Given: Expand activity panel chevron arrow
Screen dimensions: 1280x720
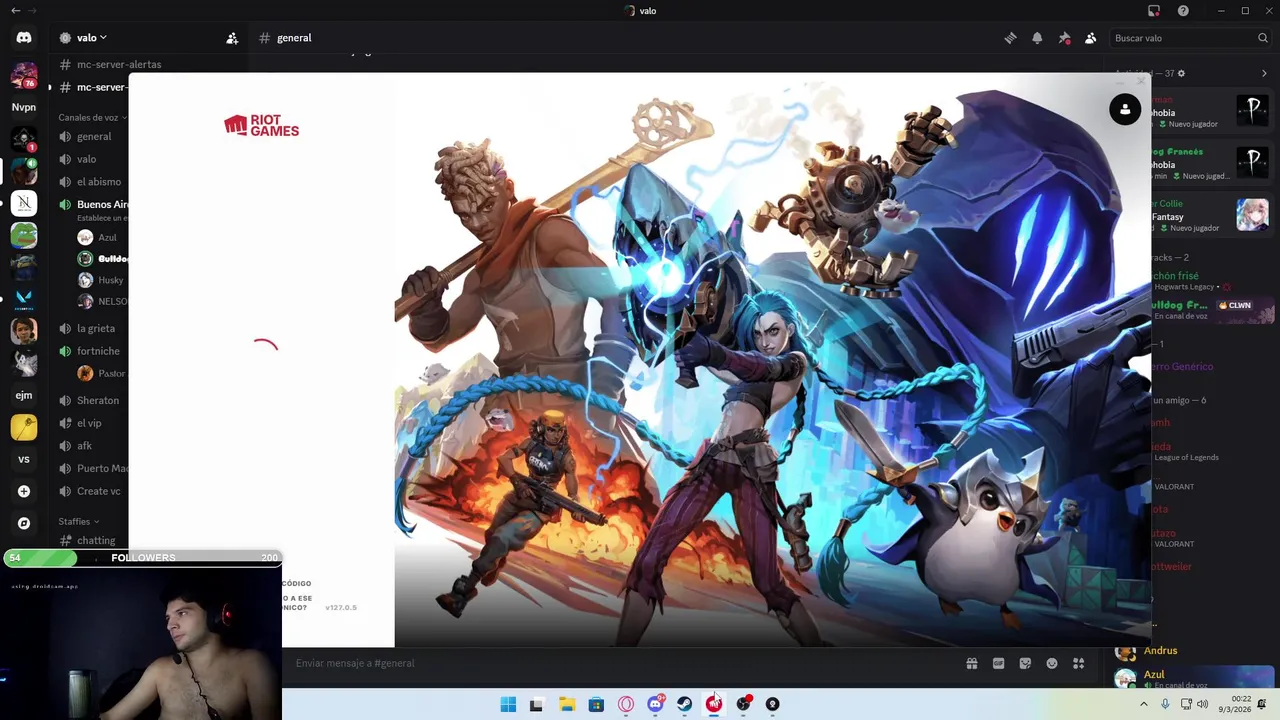Looking at the screenshot, I should [1264, 73].
